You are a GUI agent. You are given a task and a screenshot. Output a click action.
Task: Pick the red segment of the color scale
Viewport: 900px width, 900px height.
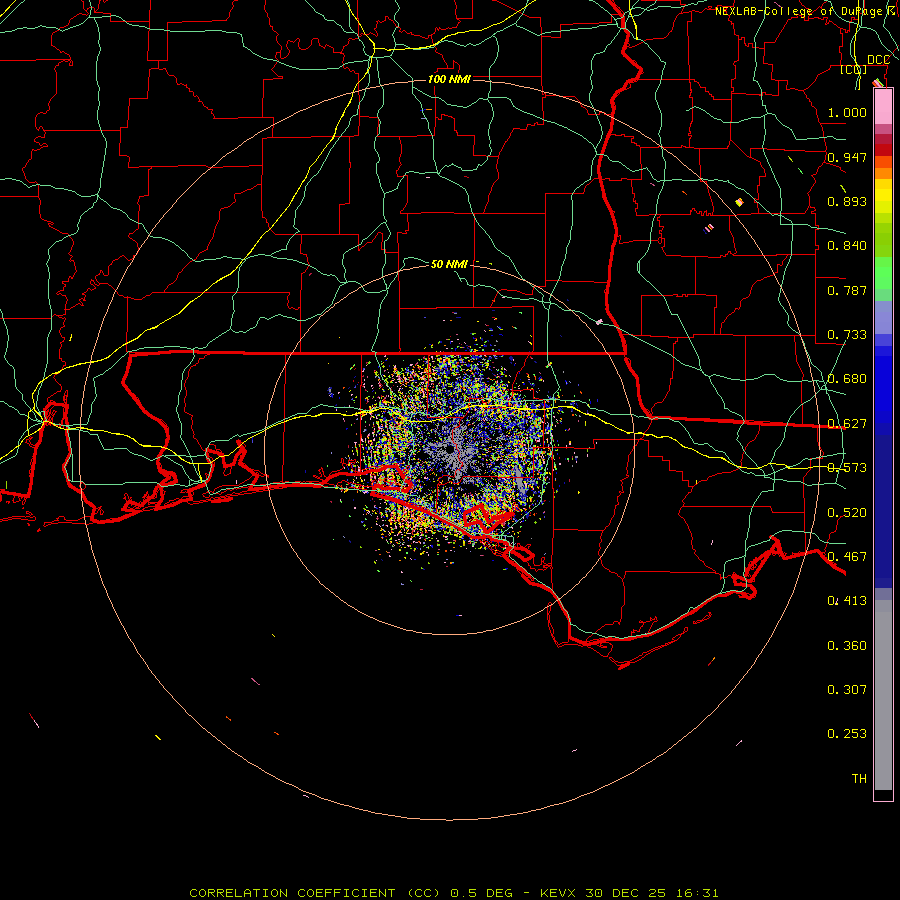tap(883, 150)
